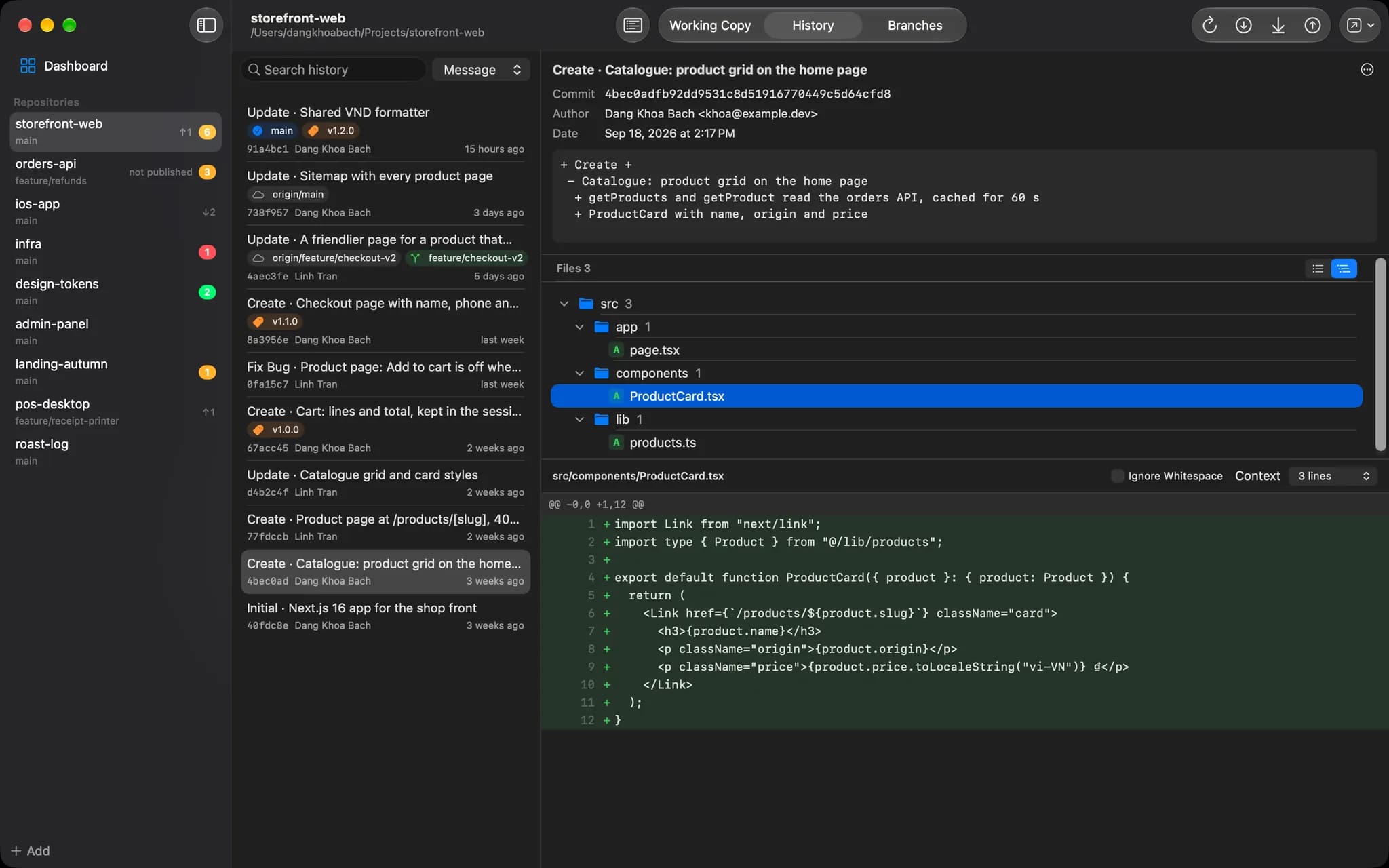The width and height of the screenshot is (1389, 868).
Task: Click the origin/main remote branch badge
Action: [x=288, y=195]
